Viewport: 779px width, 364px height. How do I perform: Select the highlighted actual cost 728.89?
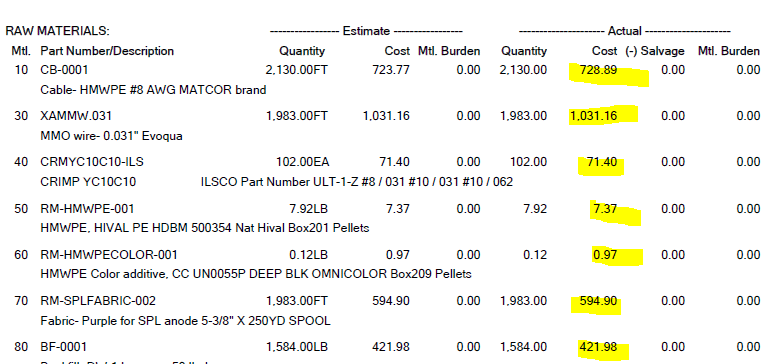pos(598,70)
